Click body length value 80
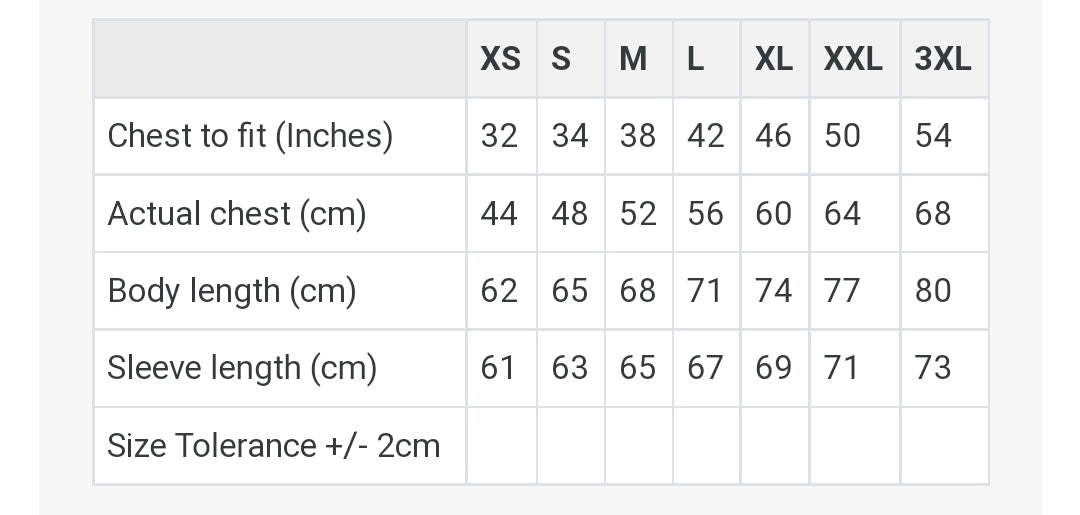 click(933, 291)
